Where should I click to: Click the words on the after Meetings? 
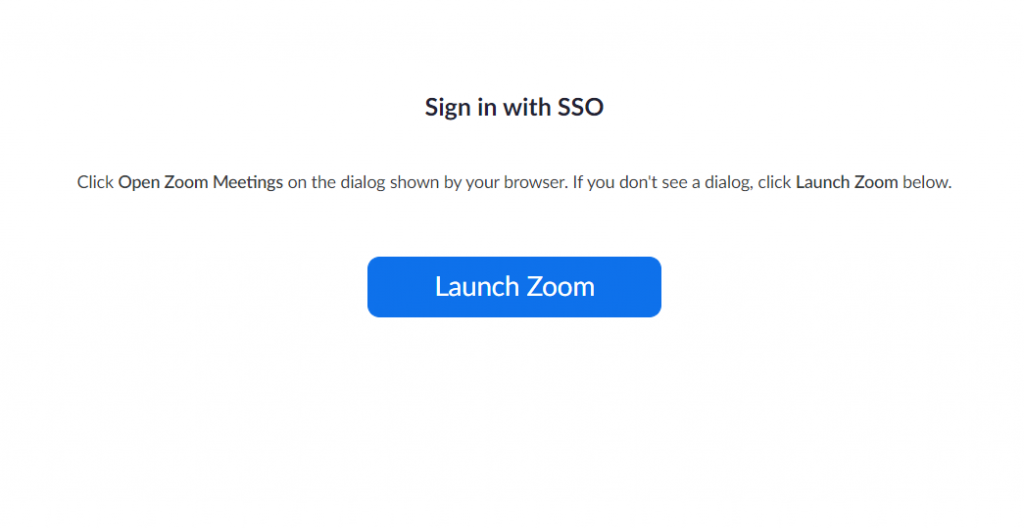312,182
